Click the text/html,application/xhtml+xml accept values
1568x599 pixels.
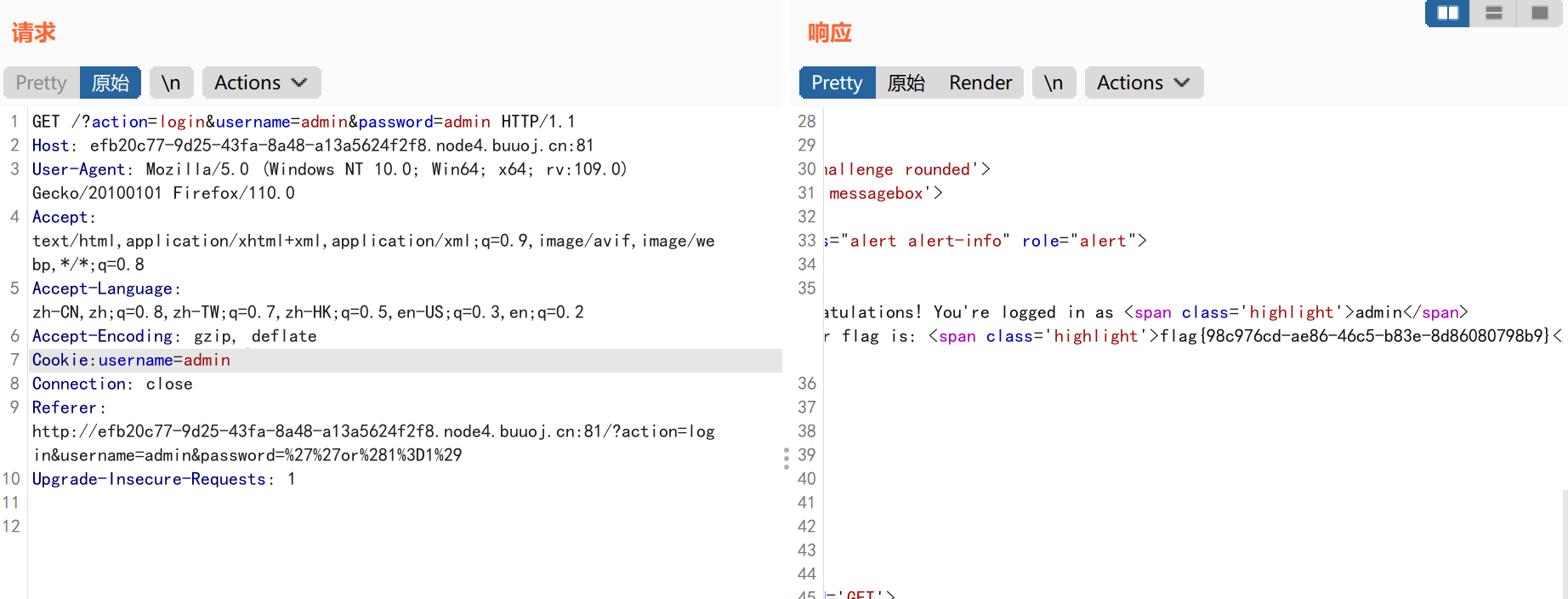click(373, 241)
